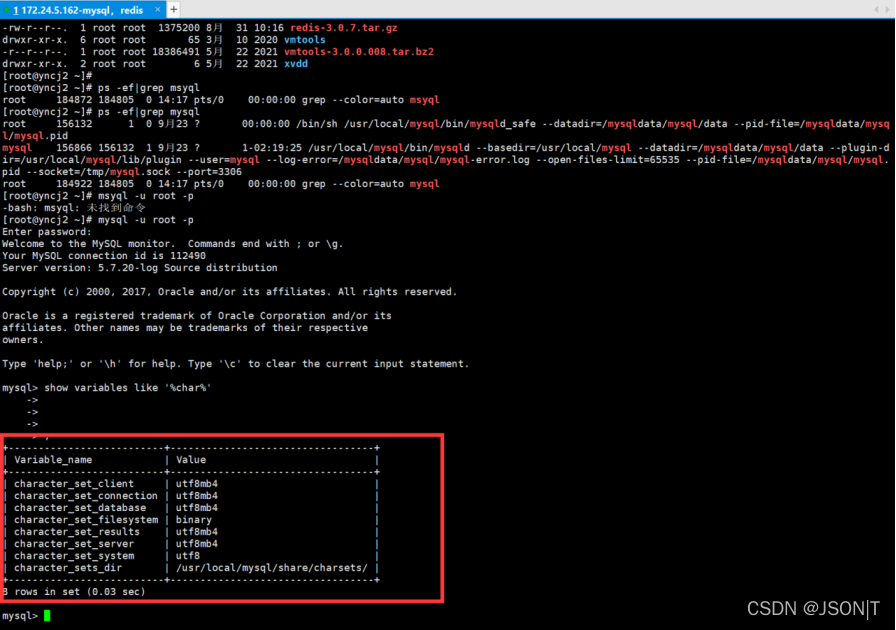Click '--open-files-limit=65535' option text
Screen dimensions: 896x630
pos(608,160)
